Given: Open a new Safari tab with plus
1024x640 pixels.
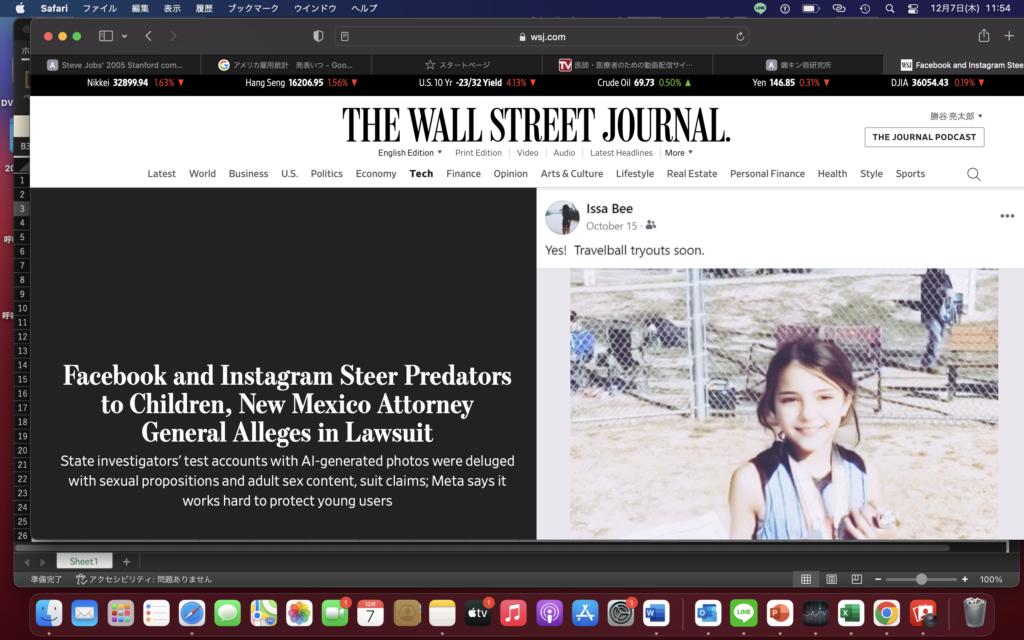Looking at the screenshot, I should coord(1009,36).
